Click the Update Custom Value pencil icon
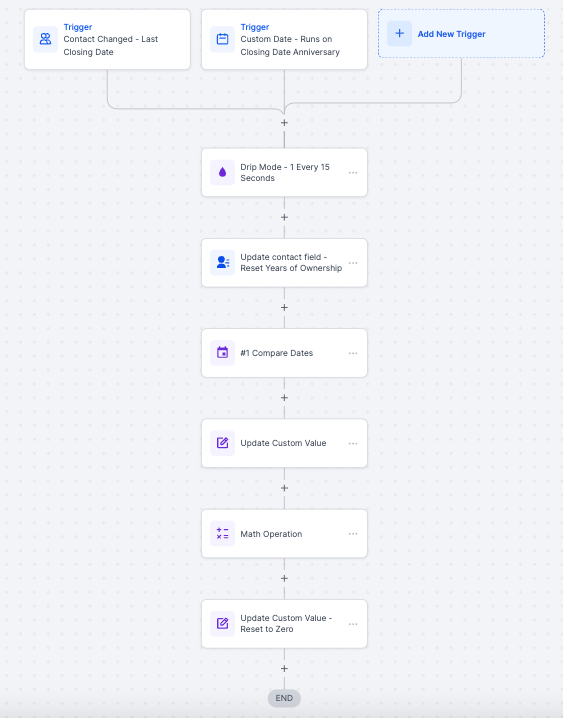563x718 pixels. [222, 443]
